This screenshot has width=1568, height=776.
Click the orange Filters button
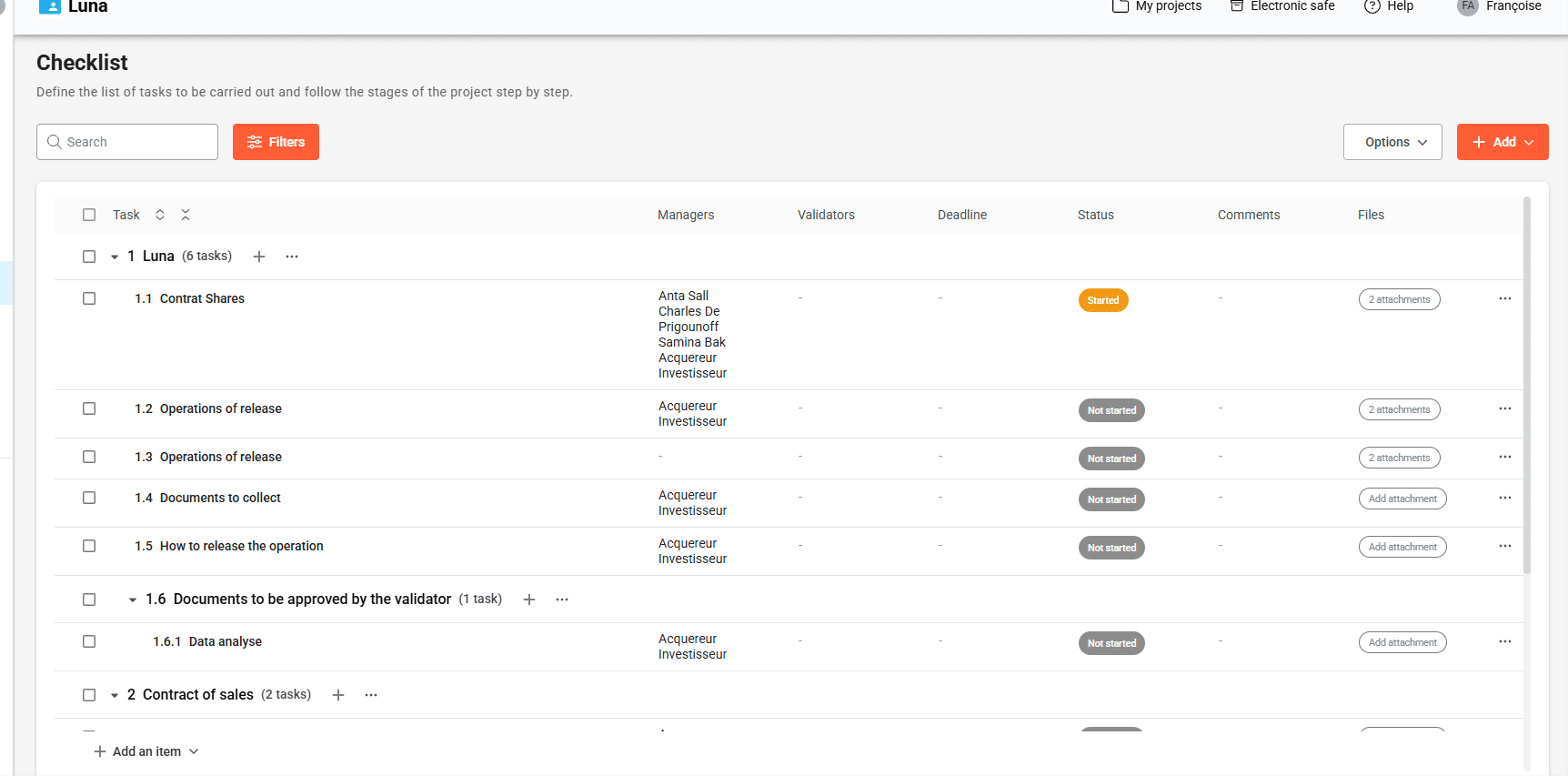(276, 142)
